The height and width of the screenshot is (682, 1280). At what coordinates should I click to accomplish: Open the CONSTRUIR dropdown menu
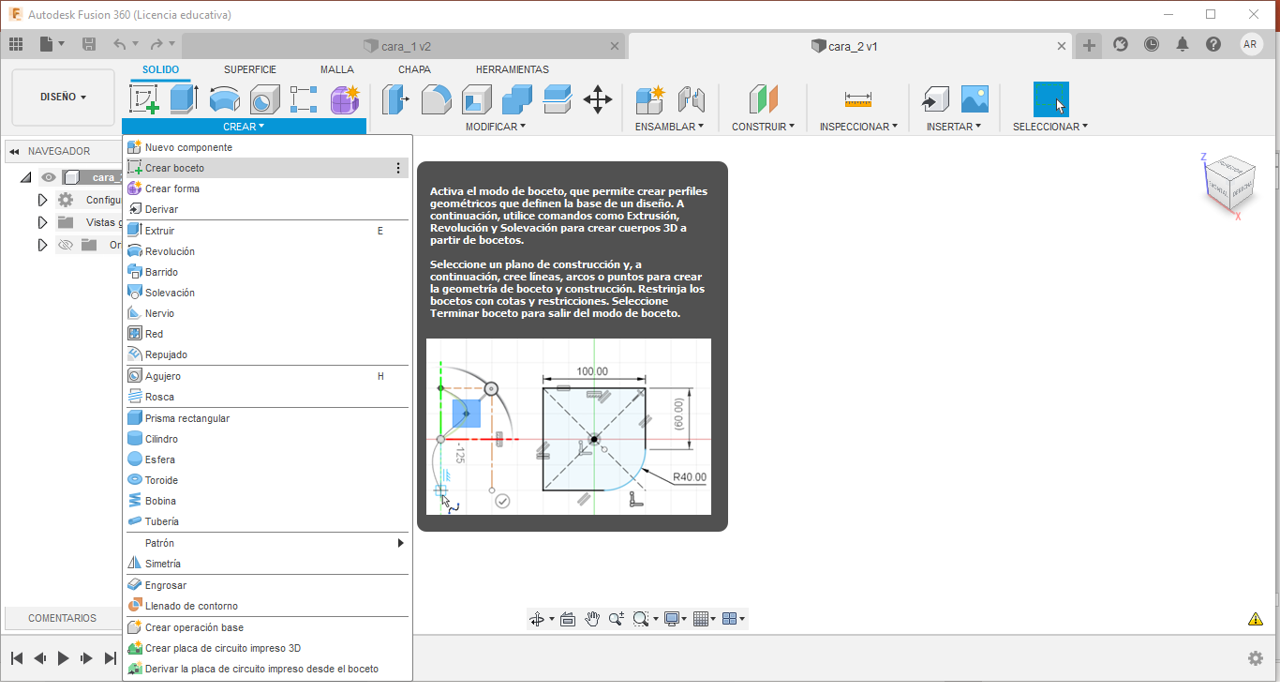763,127
